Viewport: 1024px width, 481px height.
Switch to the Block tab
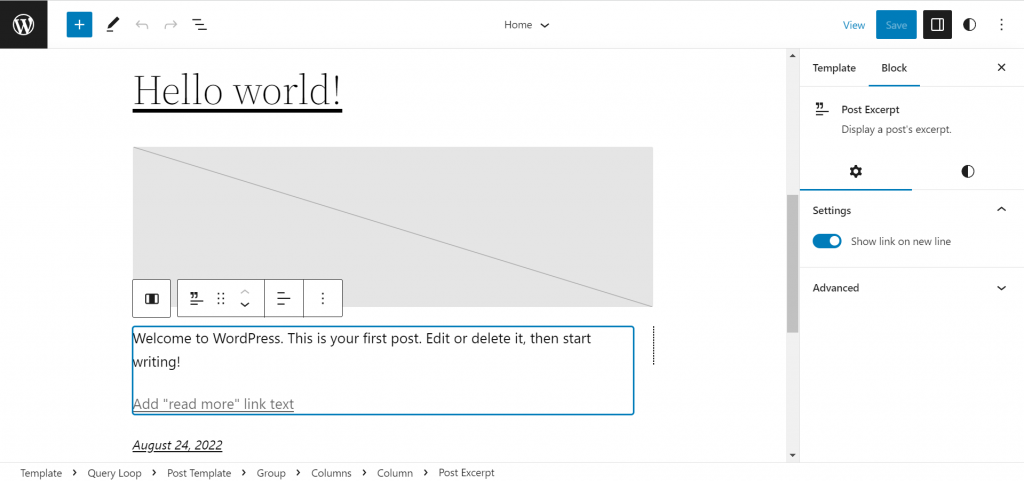point(894,68)
